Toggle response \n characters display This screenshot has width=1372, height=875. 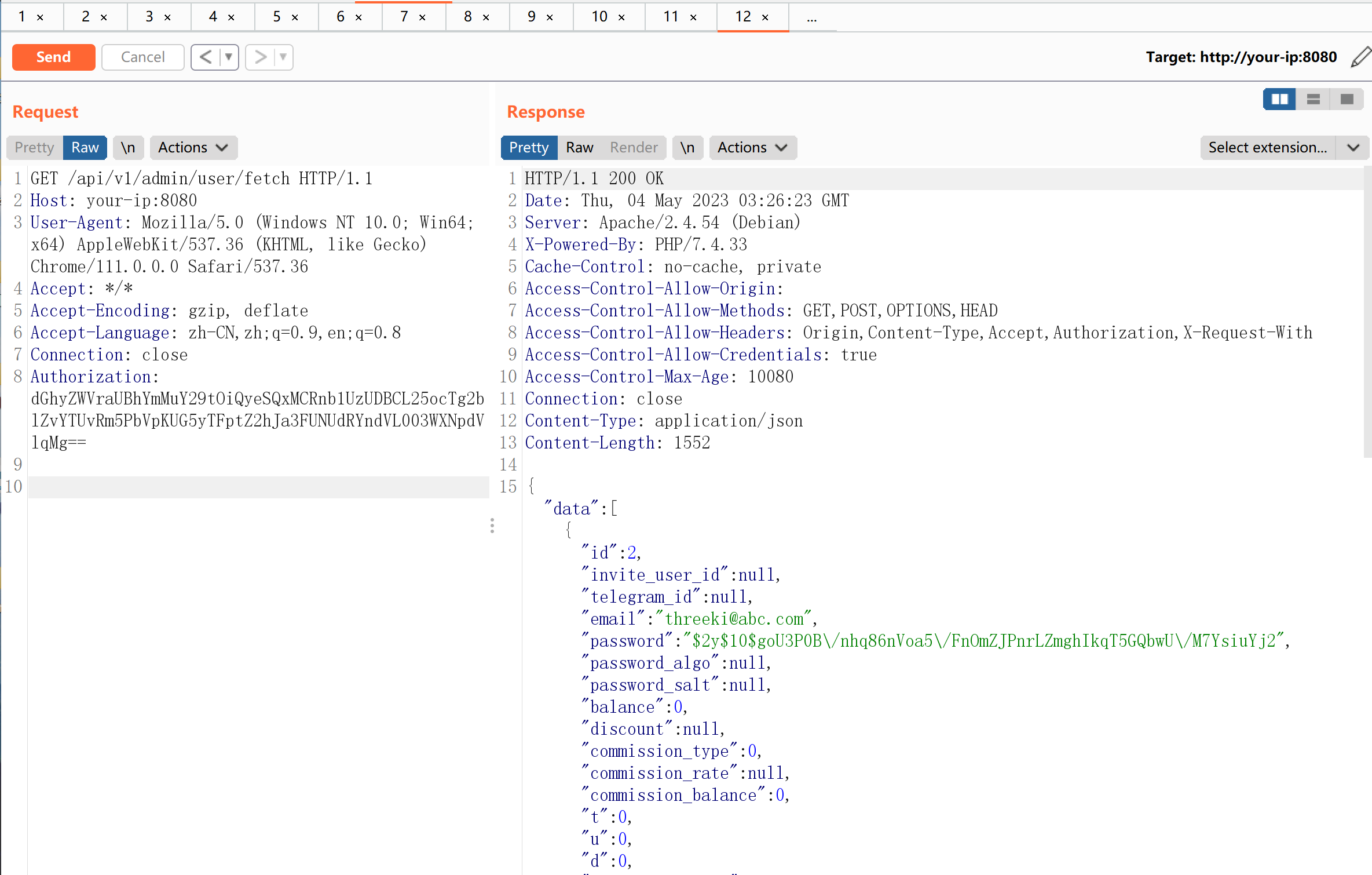687,148
